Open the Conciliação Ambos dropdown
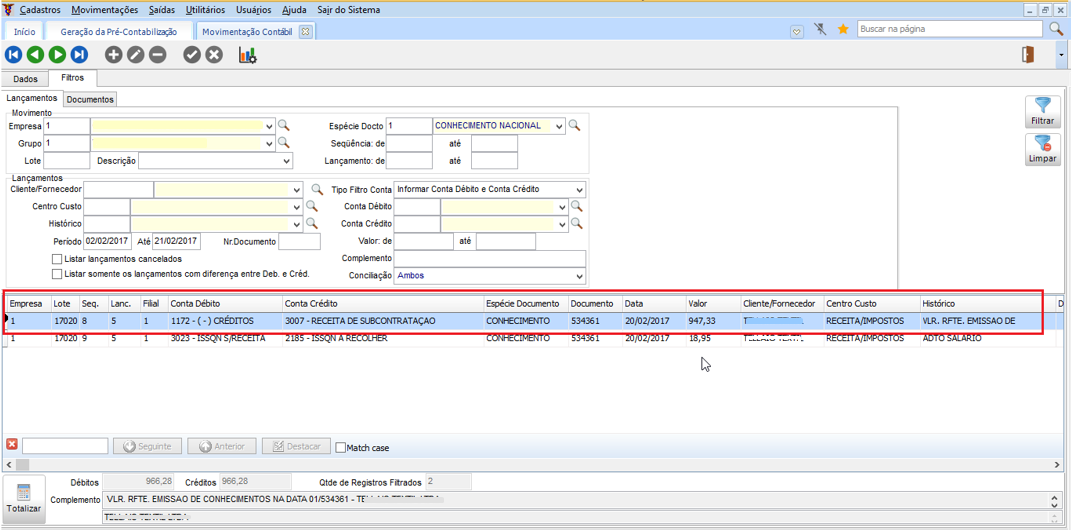 click(579, 276)
